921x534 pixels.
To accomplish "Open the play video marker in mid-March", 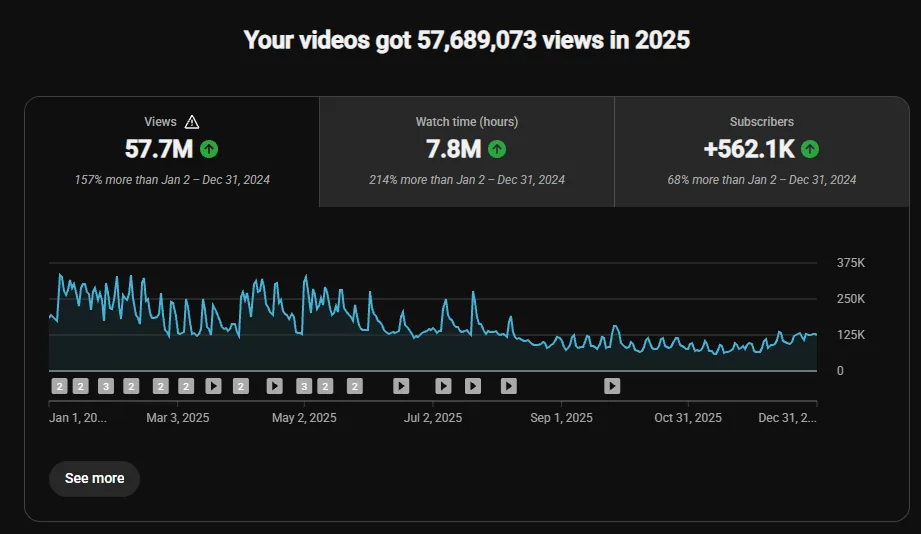I will (213, 386).
